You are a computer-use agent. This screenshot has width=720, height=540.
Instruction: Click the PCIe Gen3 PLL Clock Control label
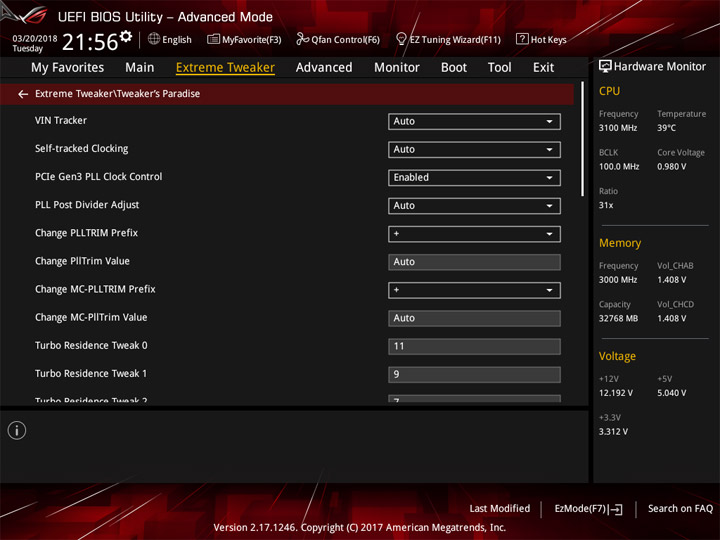click(x=98, y=177)
